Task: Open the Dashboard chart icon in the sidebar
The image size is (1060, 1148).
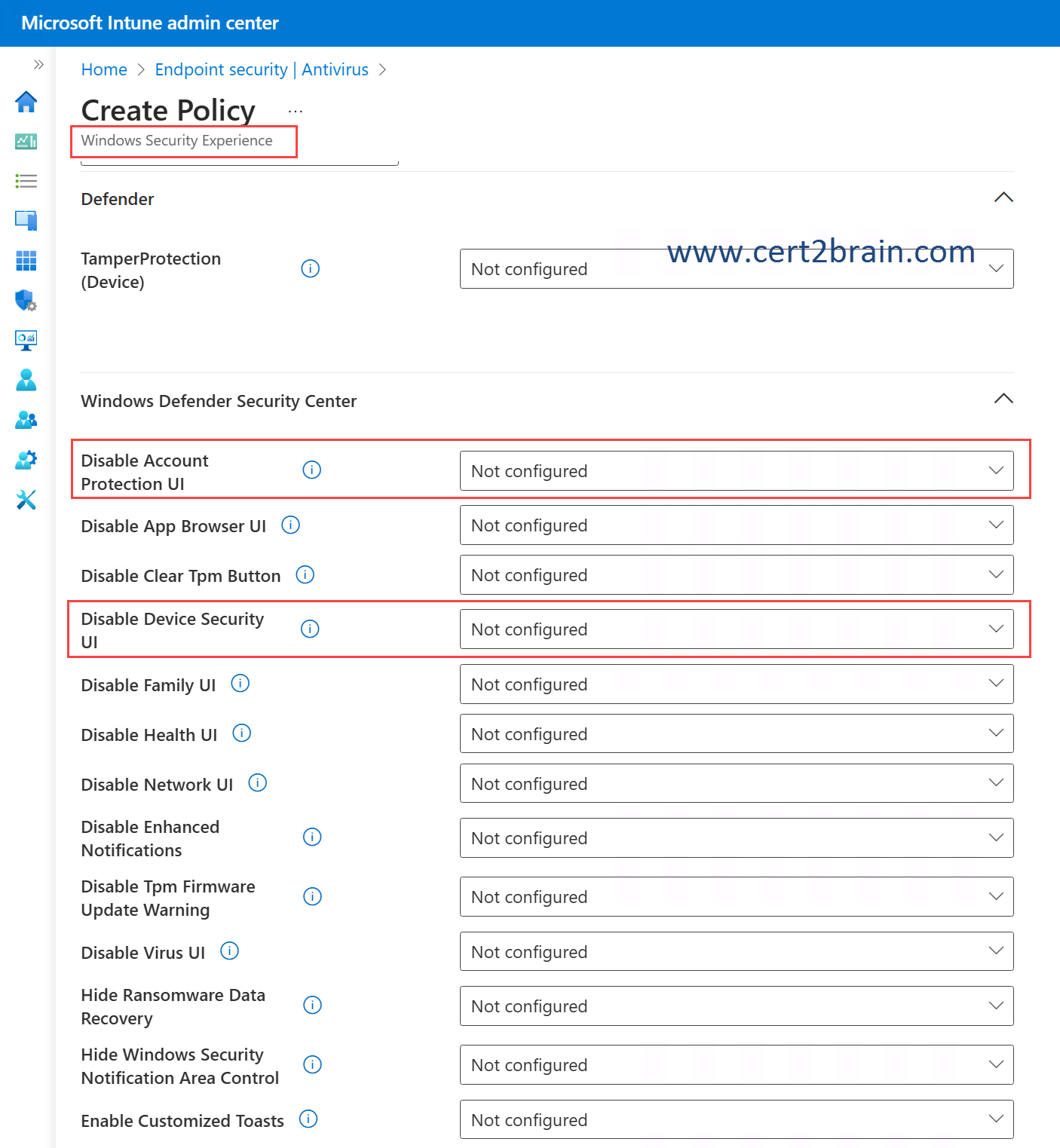Action: click(26, 141)
